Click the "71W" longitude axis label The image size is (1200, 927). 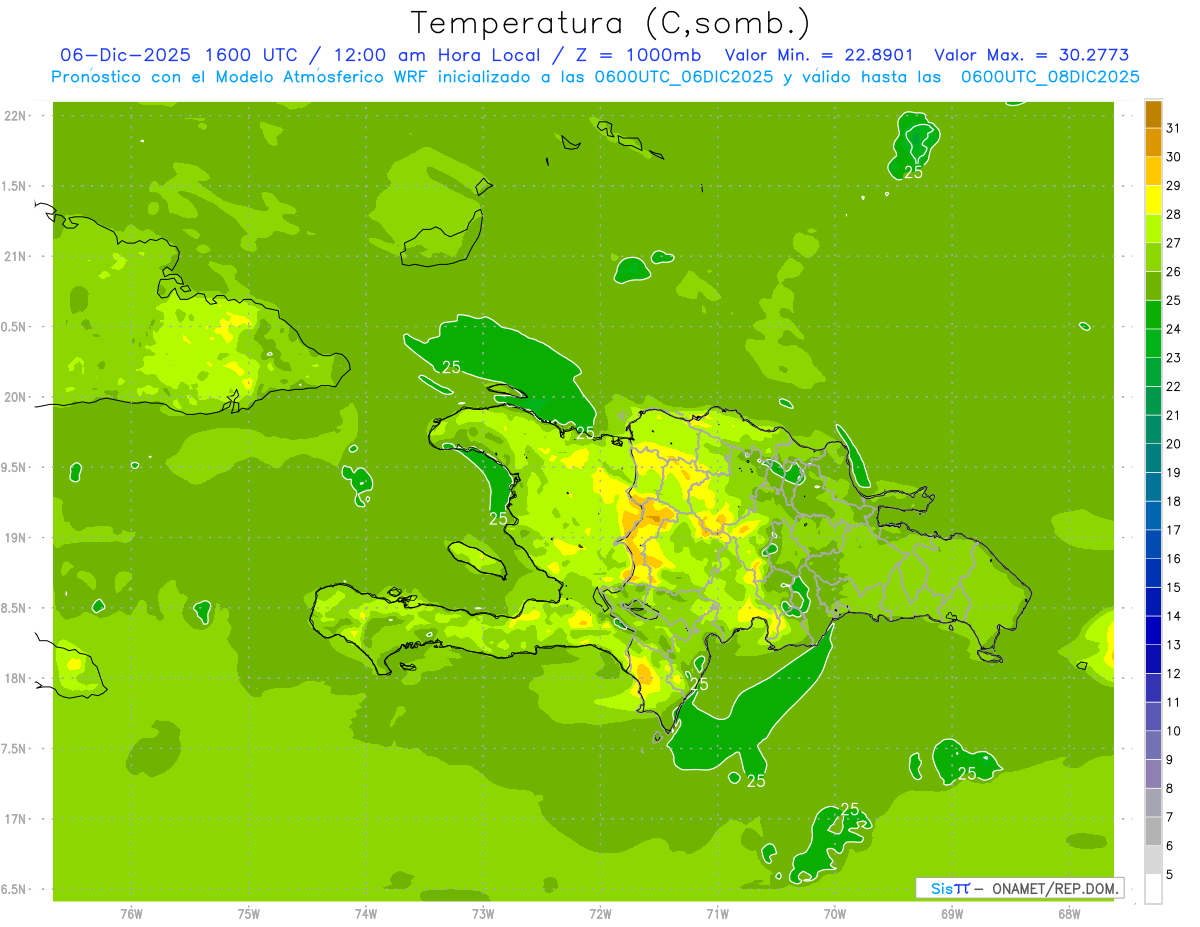pyautogui.click(x=717, y=914)
